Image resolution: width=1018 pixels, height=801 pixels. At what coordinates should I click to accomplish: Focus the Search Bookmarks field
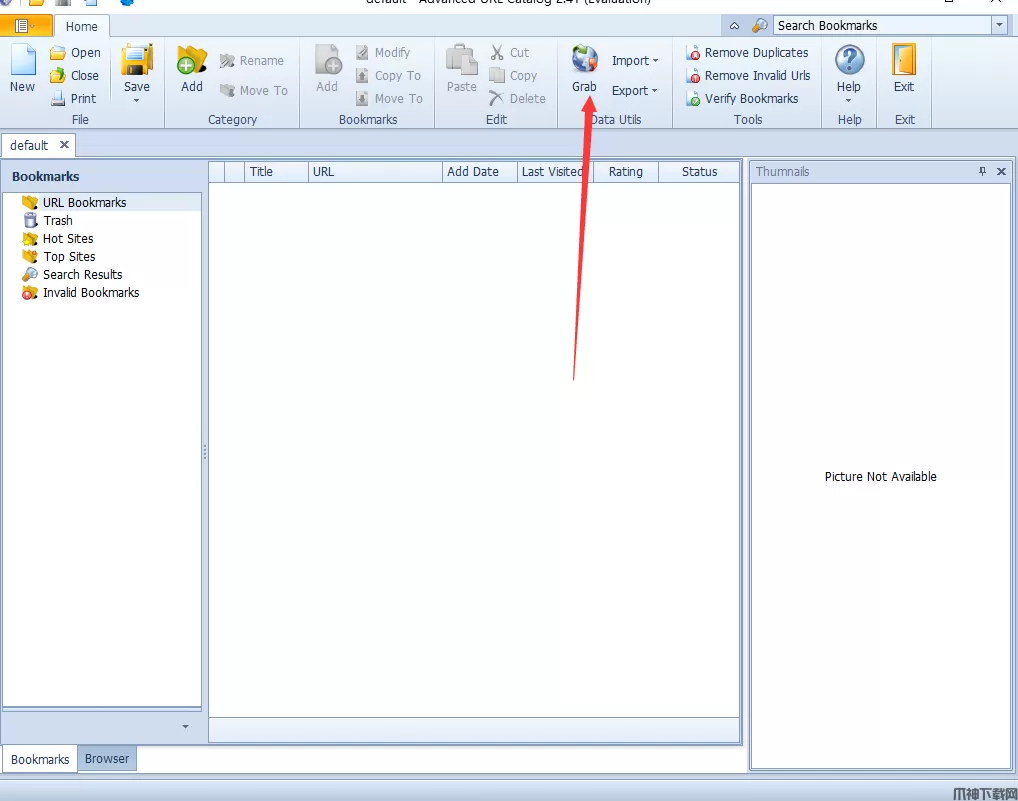click(882, 25)
